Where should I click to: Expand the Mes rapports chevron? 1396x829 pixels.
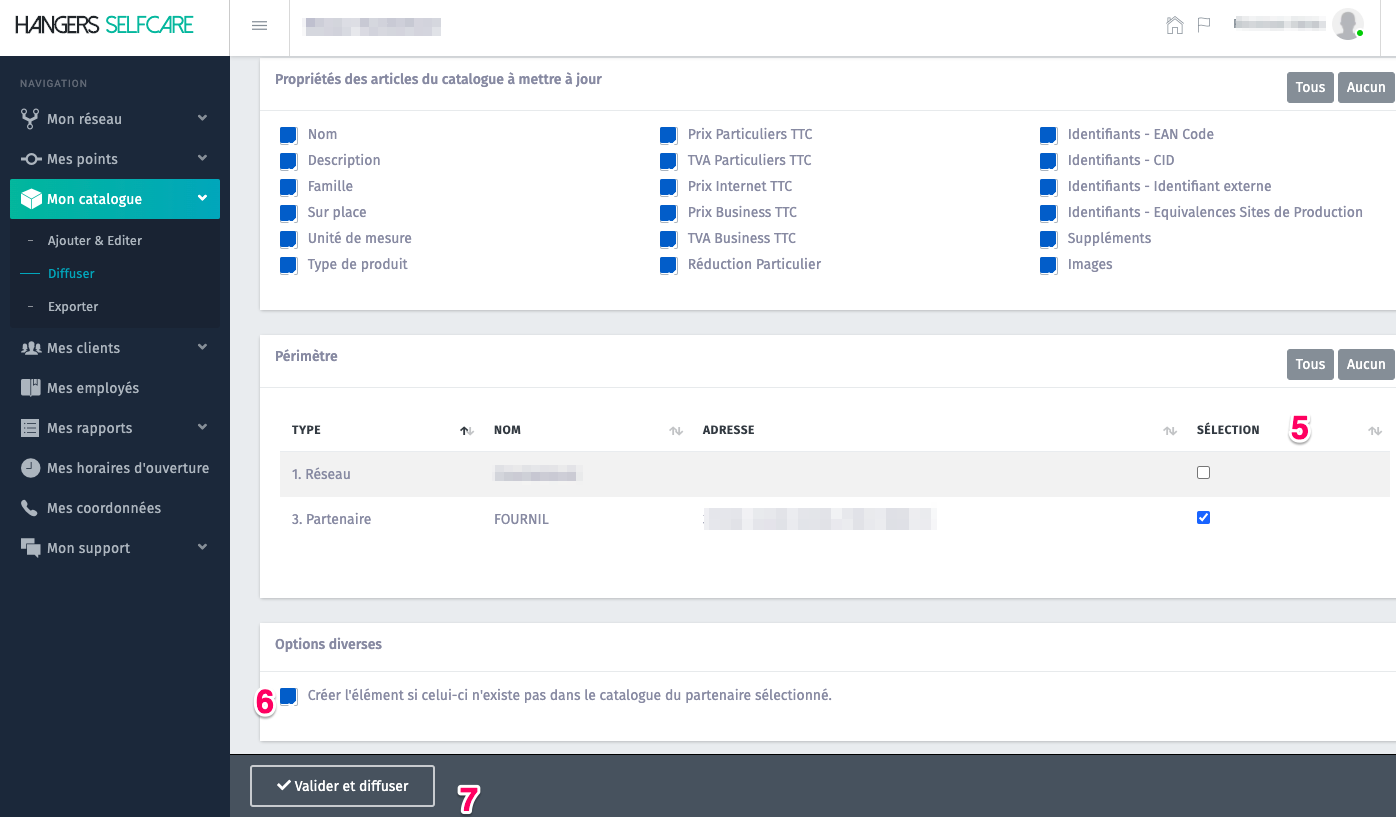coord(202,427)
